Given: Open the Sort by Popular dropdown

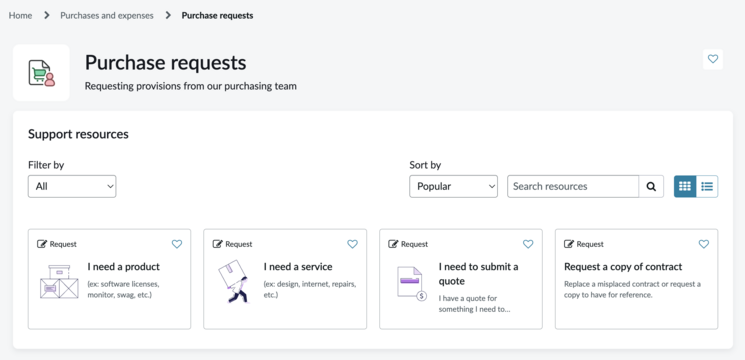Looking at the screenshot, I should tap(453, 186).
